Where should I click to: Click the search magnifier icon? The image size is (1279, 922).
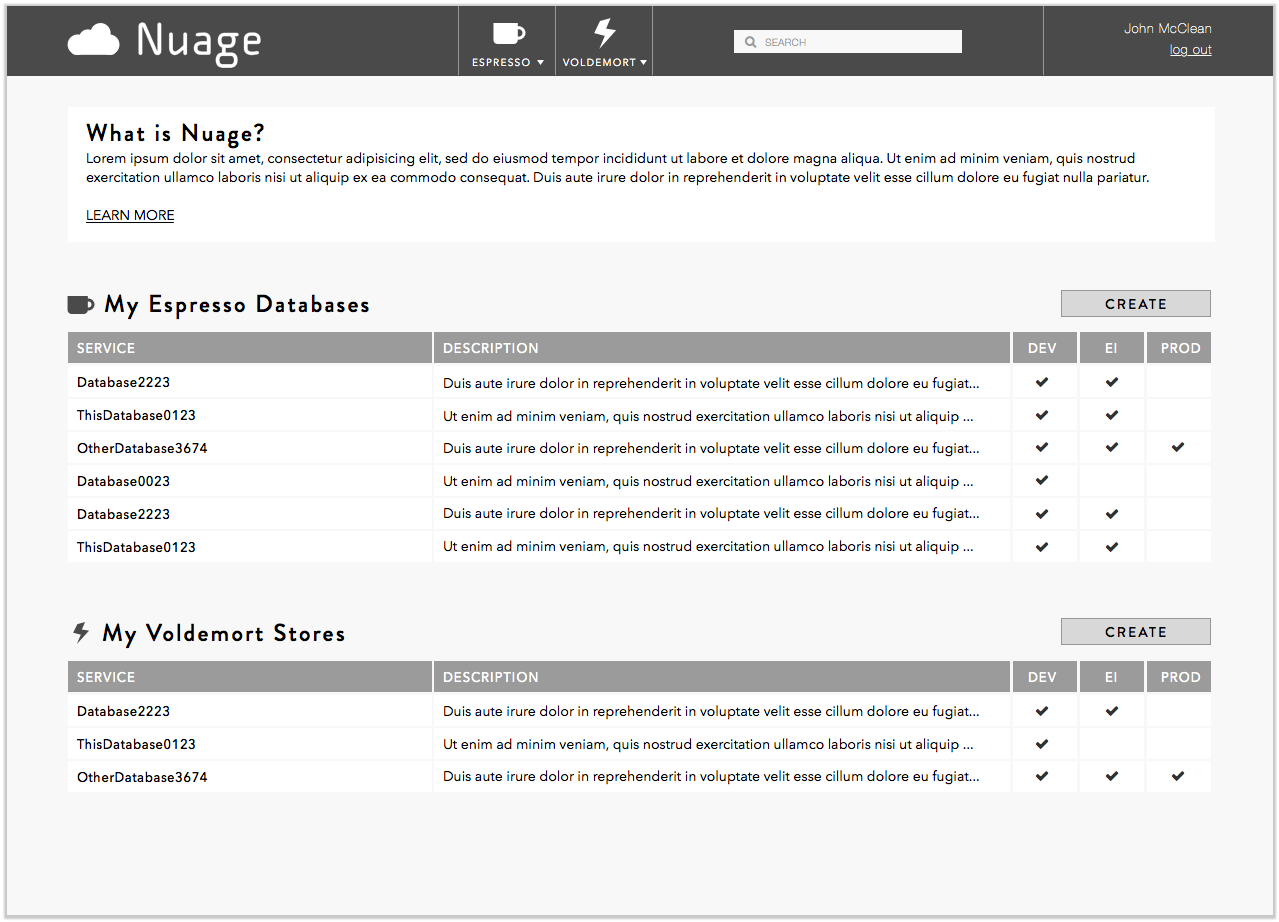pos(751,42)
